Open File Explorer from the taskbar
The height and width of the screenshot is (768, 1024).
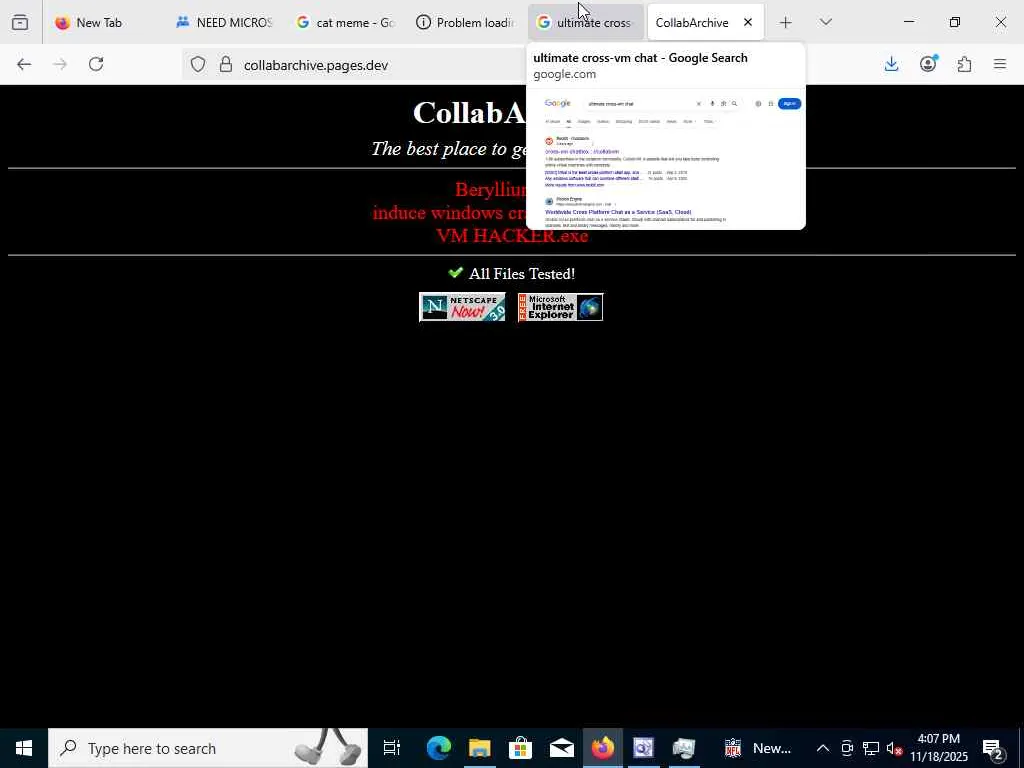point(479,748)
